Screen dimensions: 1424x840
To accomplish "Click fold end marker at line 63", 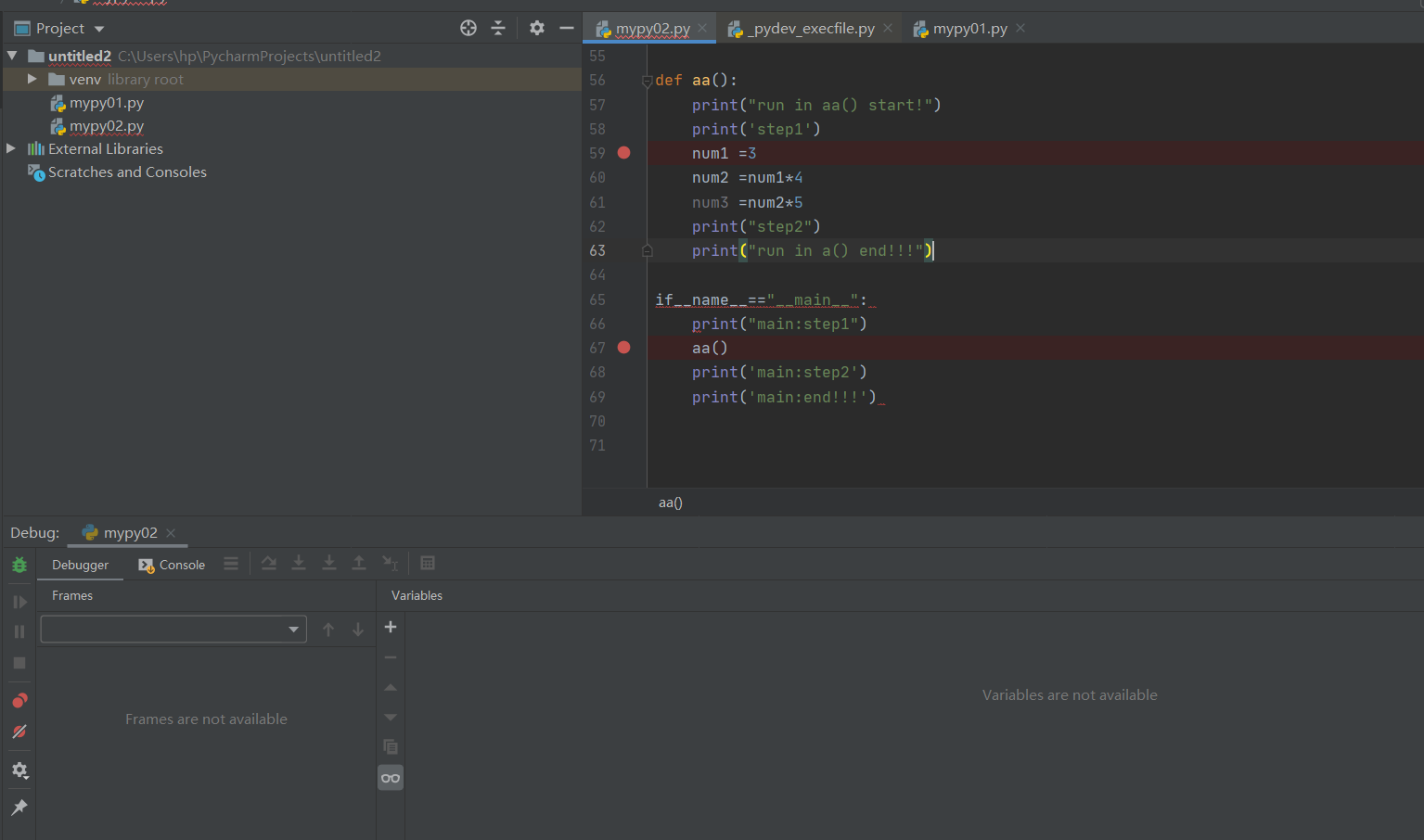I will pyautogui.click(x=648, y=250).
